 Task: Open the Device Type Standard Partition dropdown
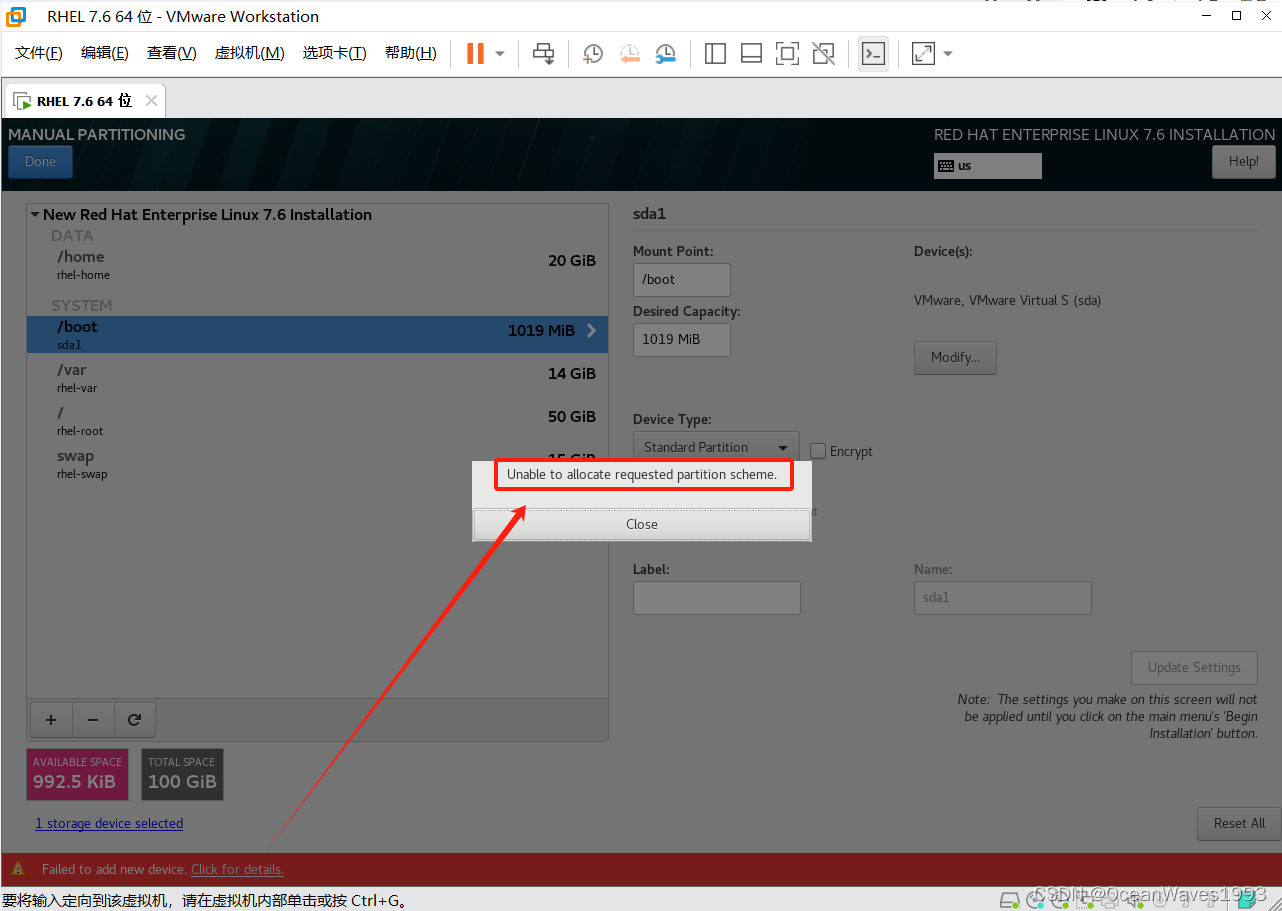(x=716, y=447)
